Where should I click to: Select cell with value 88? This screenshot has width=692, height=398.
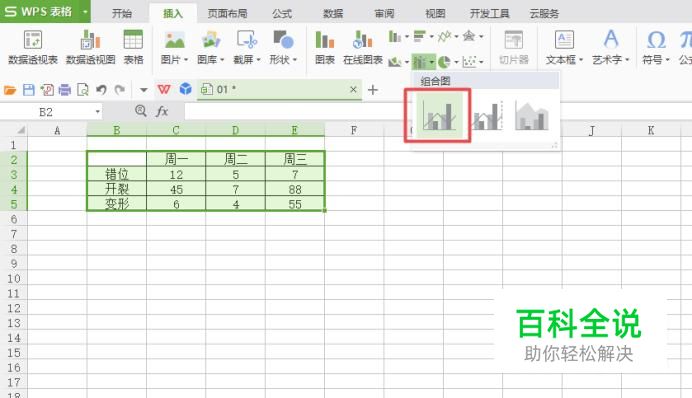click(295, 189)
